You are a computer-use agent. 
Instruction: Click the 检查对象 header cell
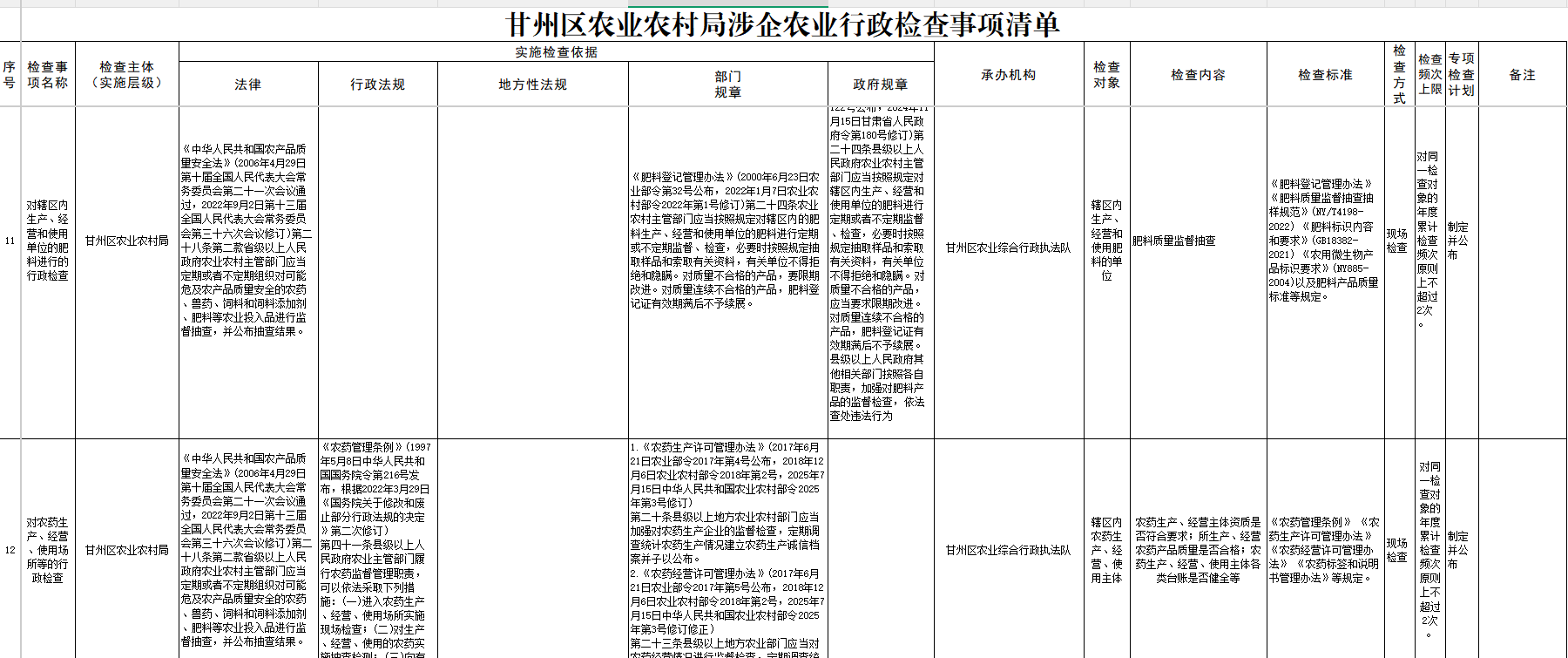[x=1106, y=75]
